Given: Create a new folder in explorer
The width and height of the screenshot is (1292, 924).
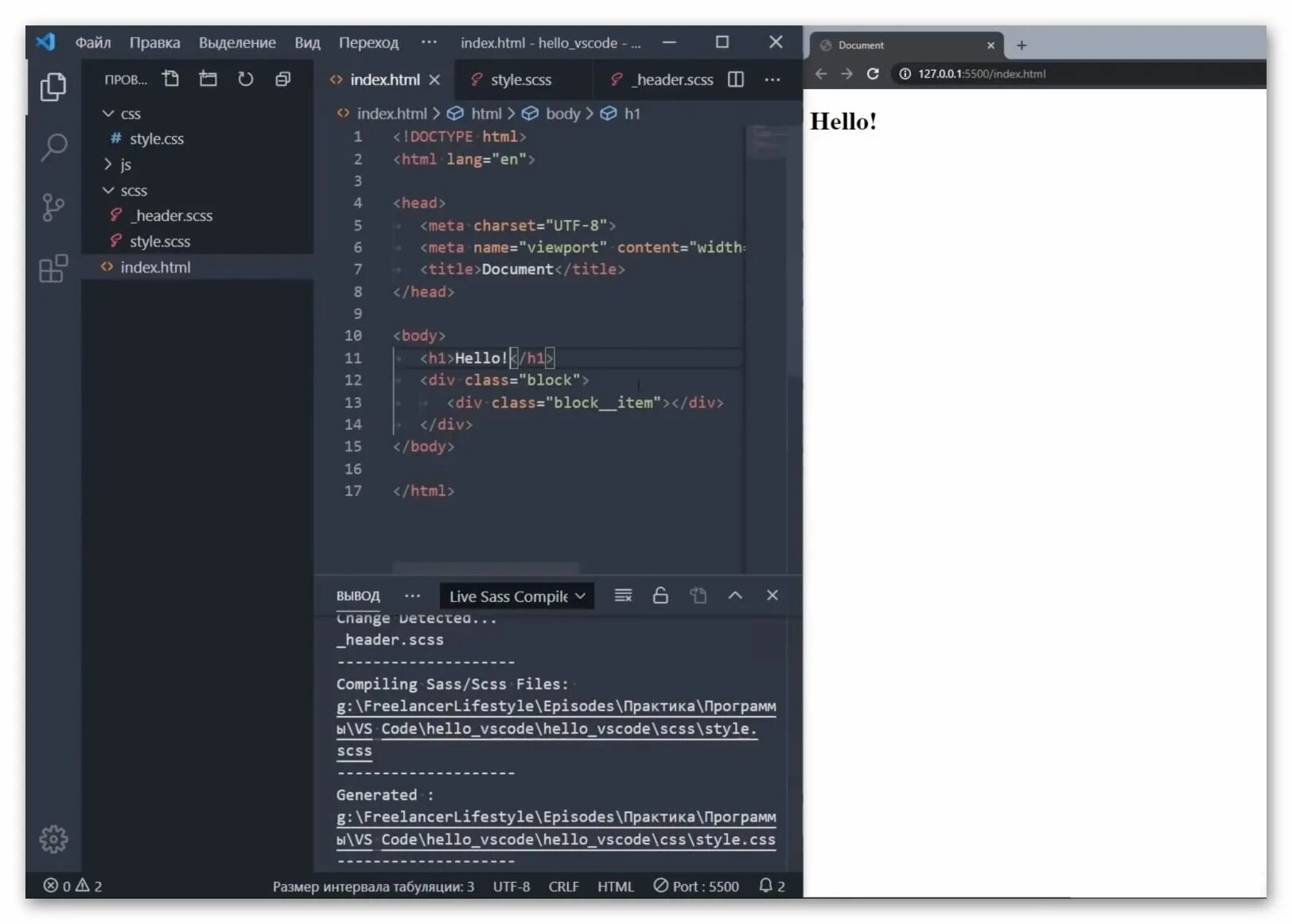Looking at the screenshot, I should click(x=208, y=79).
